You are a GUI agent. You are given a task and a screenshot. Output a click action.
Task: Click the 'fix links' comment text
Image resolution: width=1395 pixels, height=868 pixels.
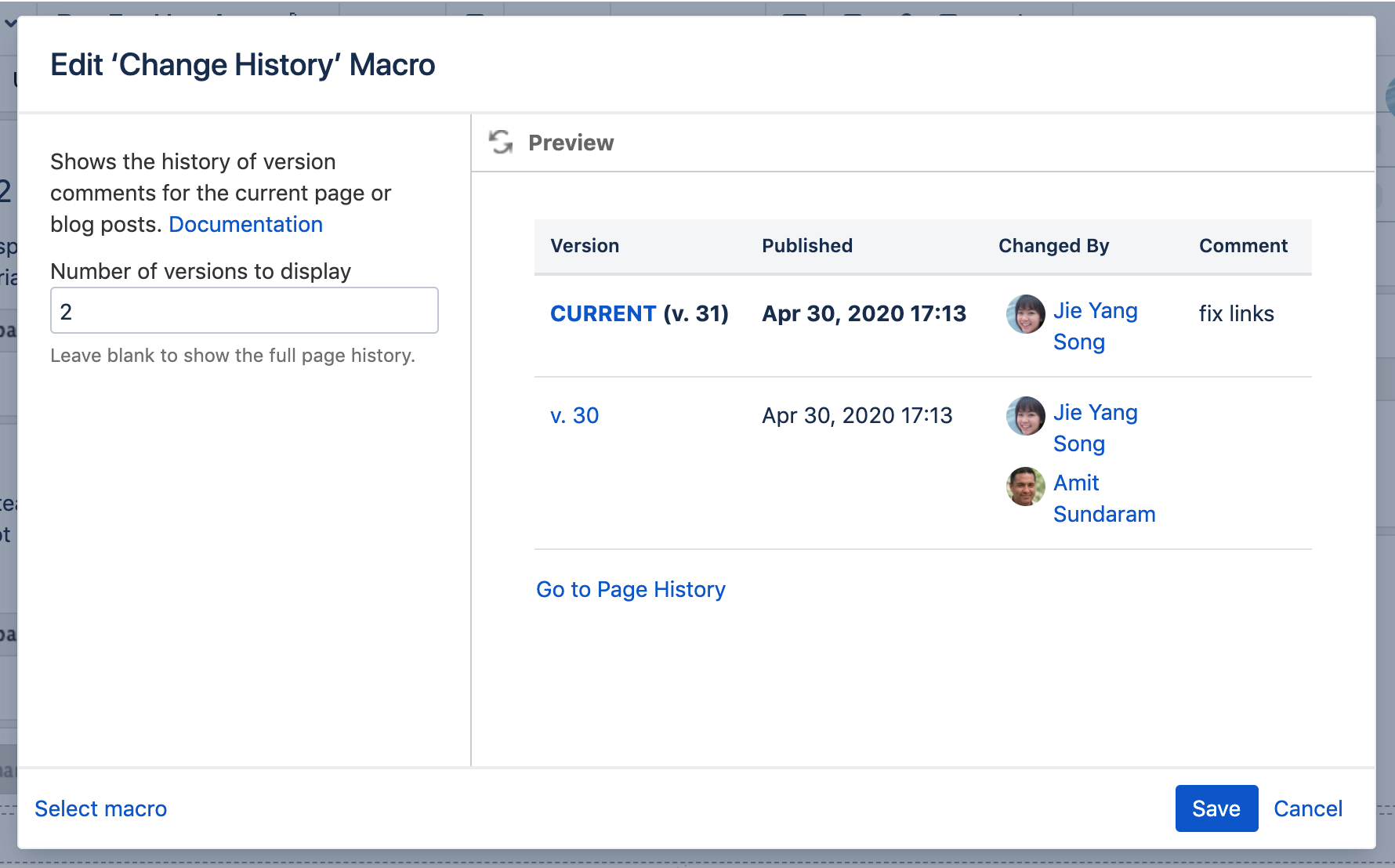click(x=1236, y=314)
